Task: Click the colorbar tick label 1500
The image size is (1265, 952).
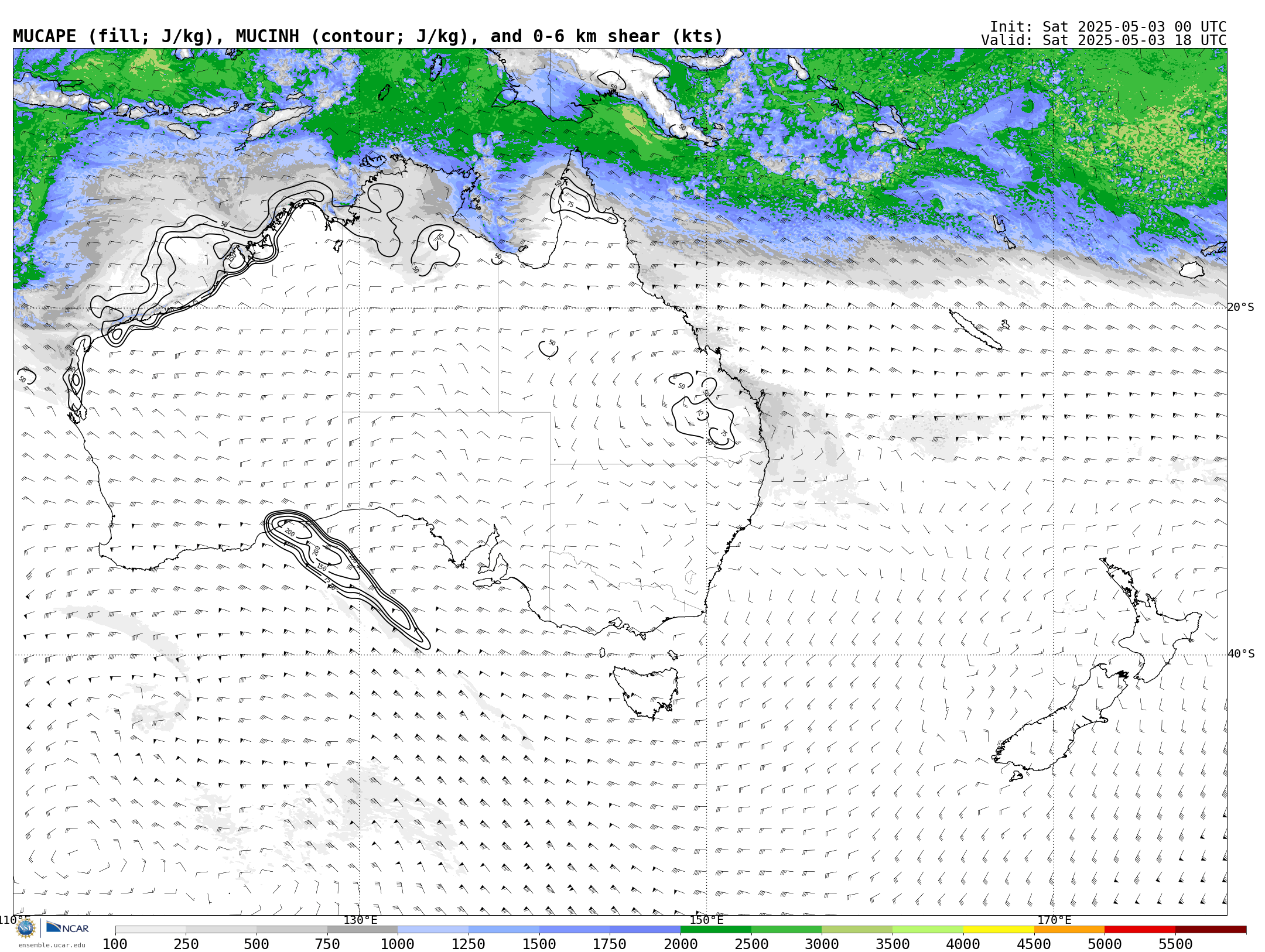Action: [539, 944]
